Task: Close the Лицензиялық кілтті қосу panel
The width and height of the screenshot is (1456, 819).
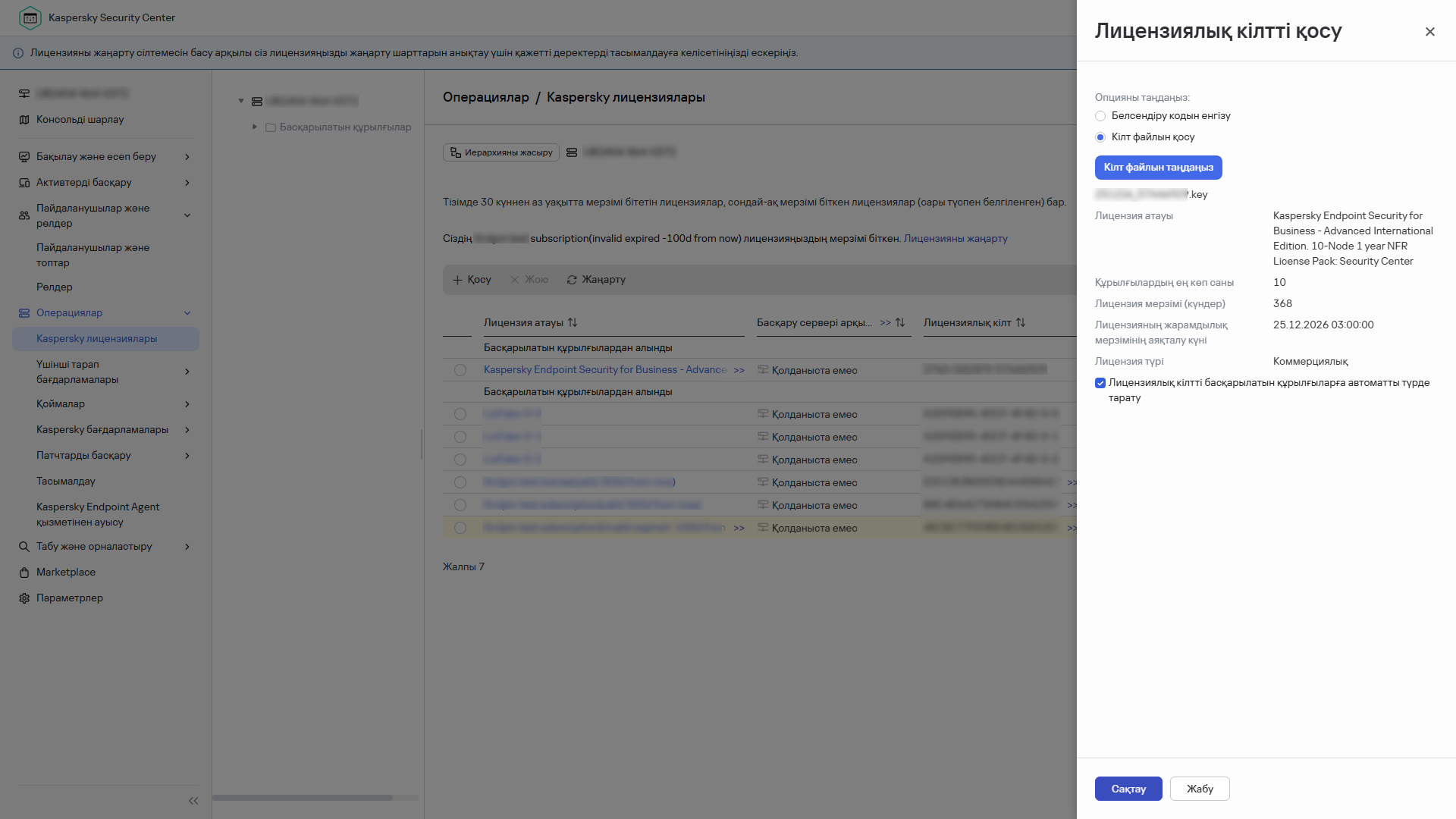Action: tap(1429, 32)
